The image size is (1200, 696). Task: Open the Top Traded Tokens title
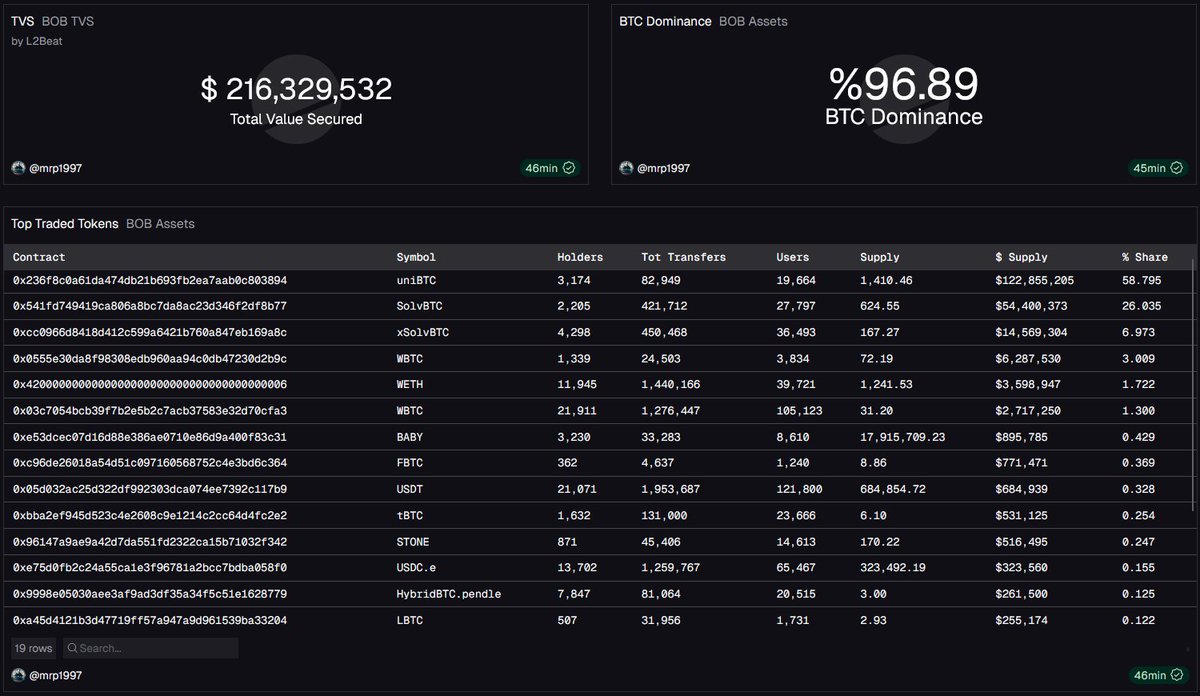65,224
